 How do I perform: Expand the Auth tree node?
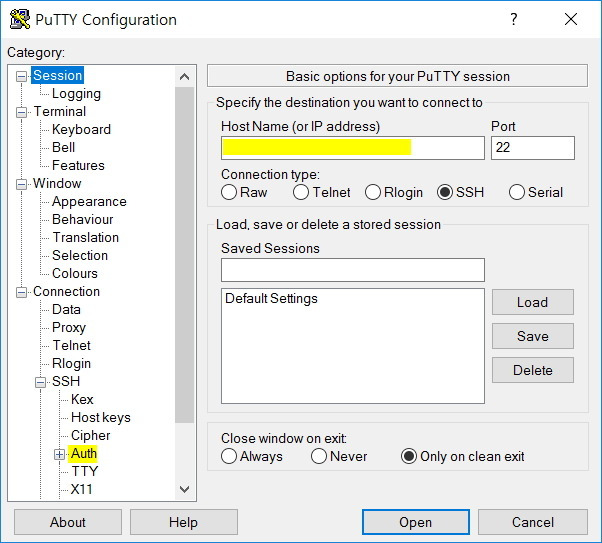[59, 454]
